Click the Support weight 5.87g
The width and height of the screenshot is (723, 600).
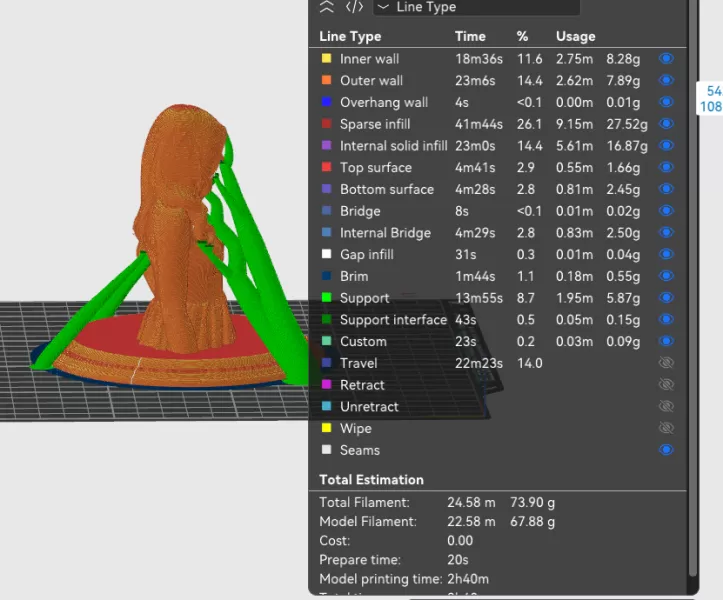tap(623, 298)
